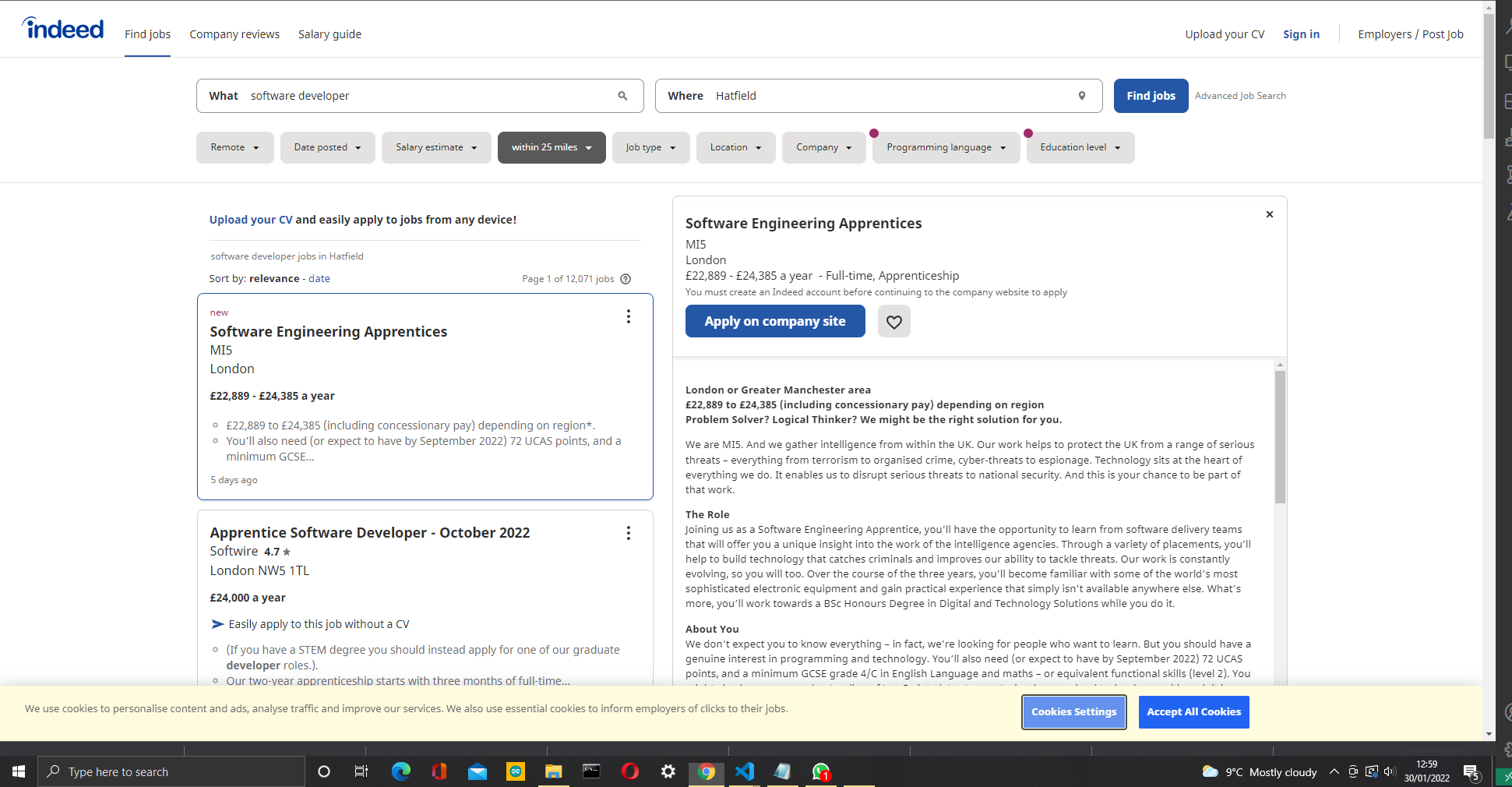
Task: Open the within 25 miles dropdown
Action: (x=552, y=147)
